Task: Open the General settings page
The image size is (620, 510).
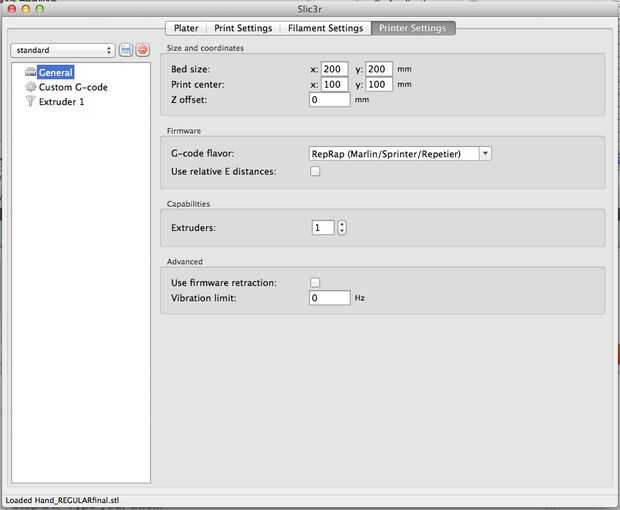Action: tap(55, 72)
